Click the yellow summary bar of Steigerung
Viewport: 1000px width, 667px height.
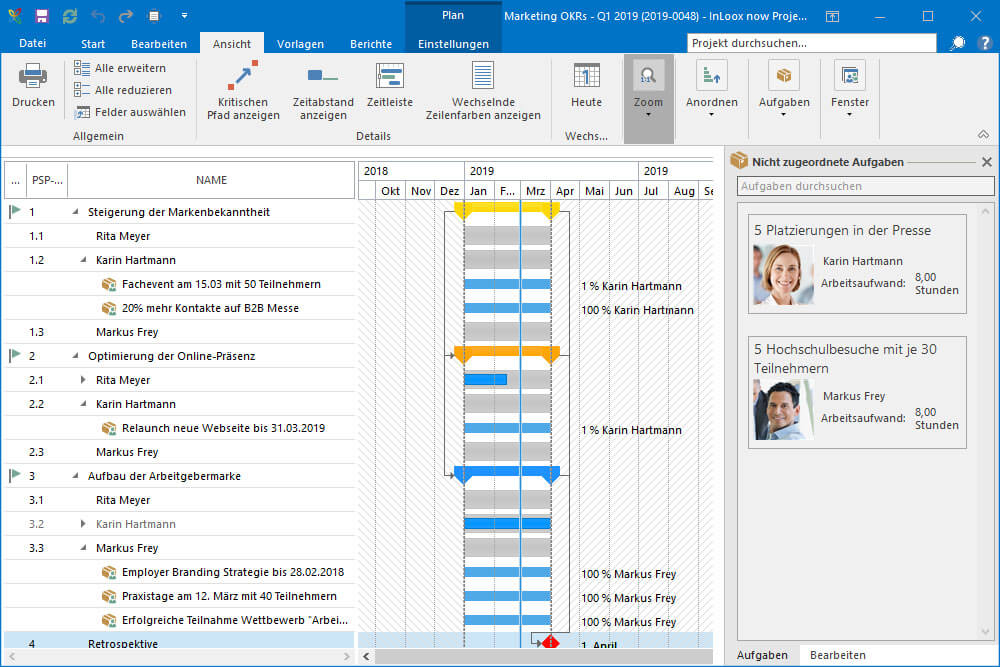(x=507, y=208)
